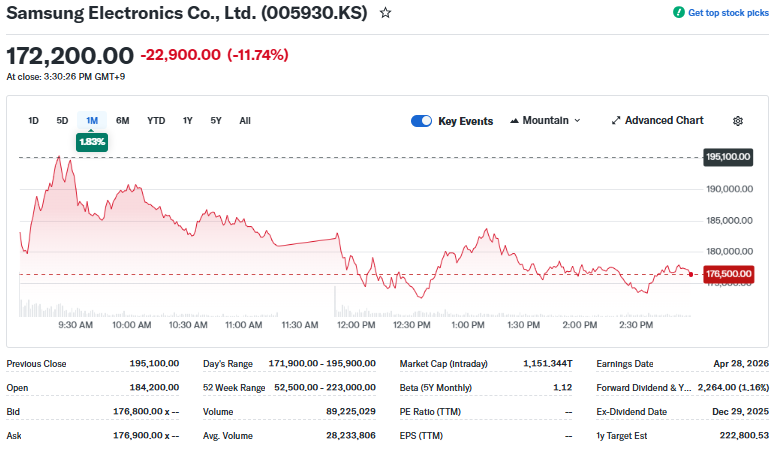Click the EPS (TTM) label

coord(421,436)
